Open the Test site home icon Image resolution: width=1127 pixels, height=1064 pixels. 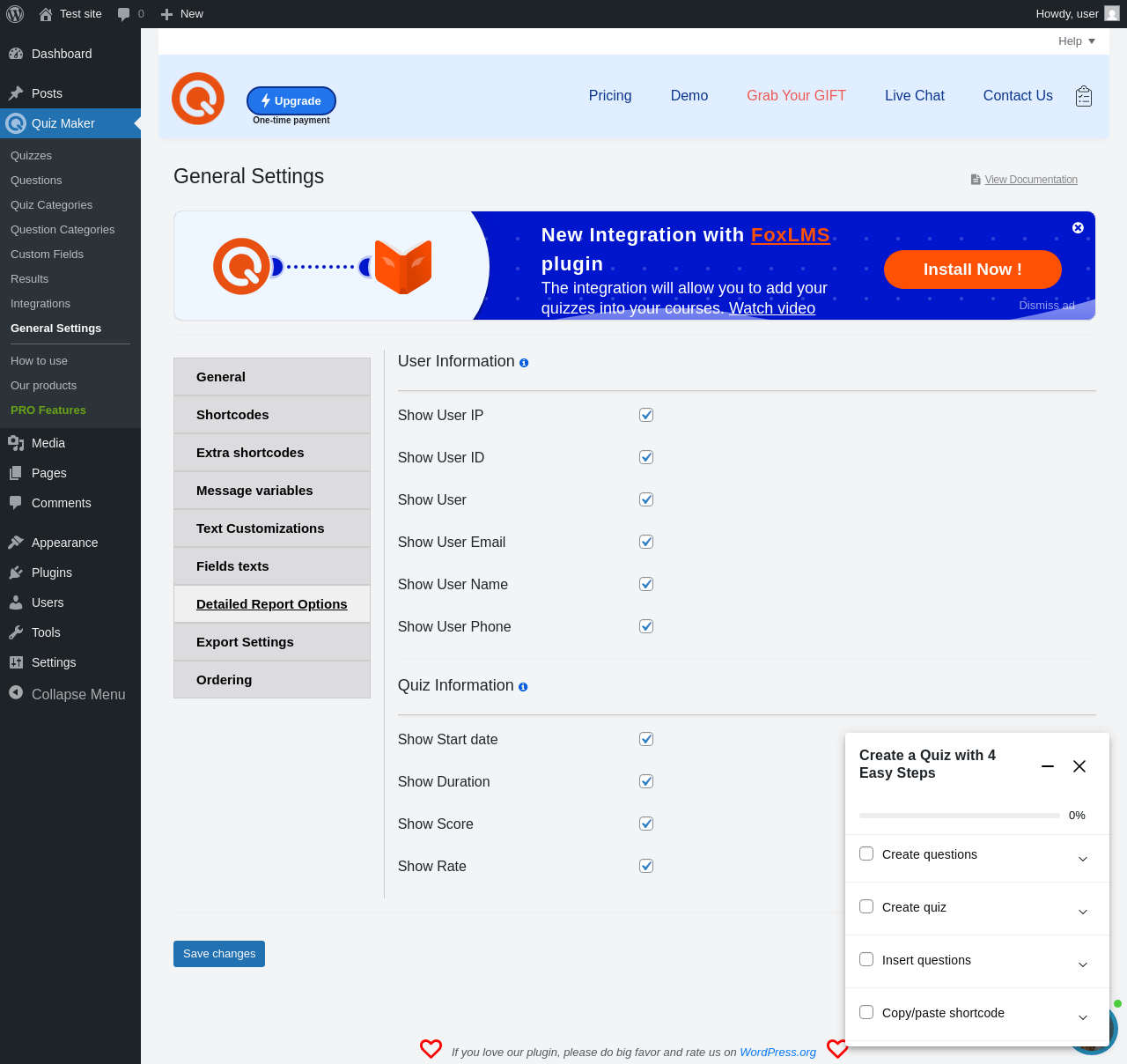point(46,14)
